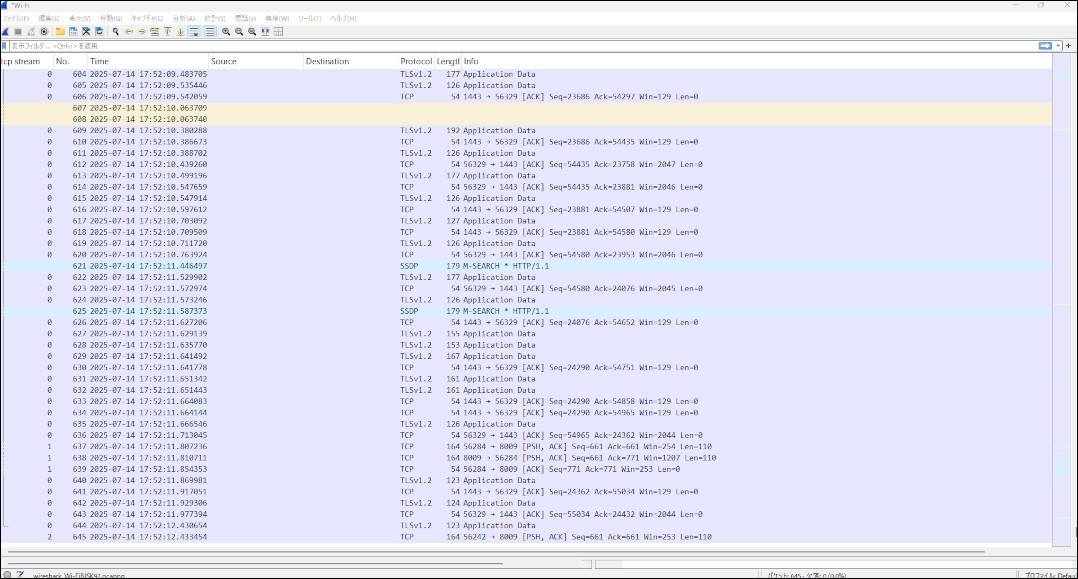Viewport: 1078px width, 579px height.
Task: Select packet 629 TLSv1.2 row
Action: [527, 356]
